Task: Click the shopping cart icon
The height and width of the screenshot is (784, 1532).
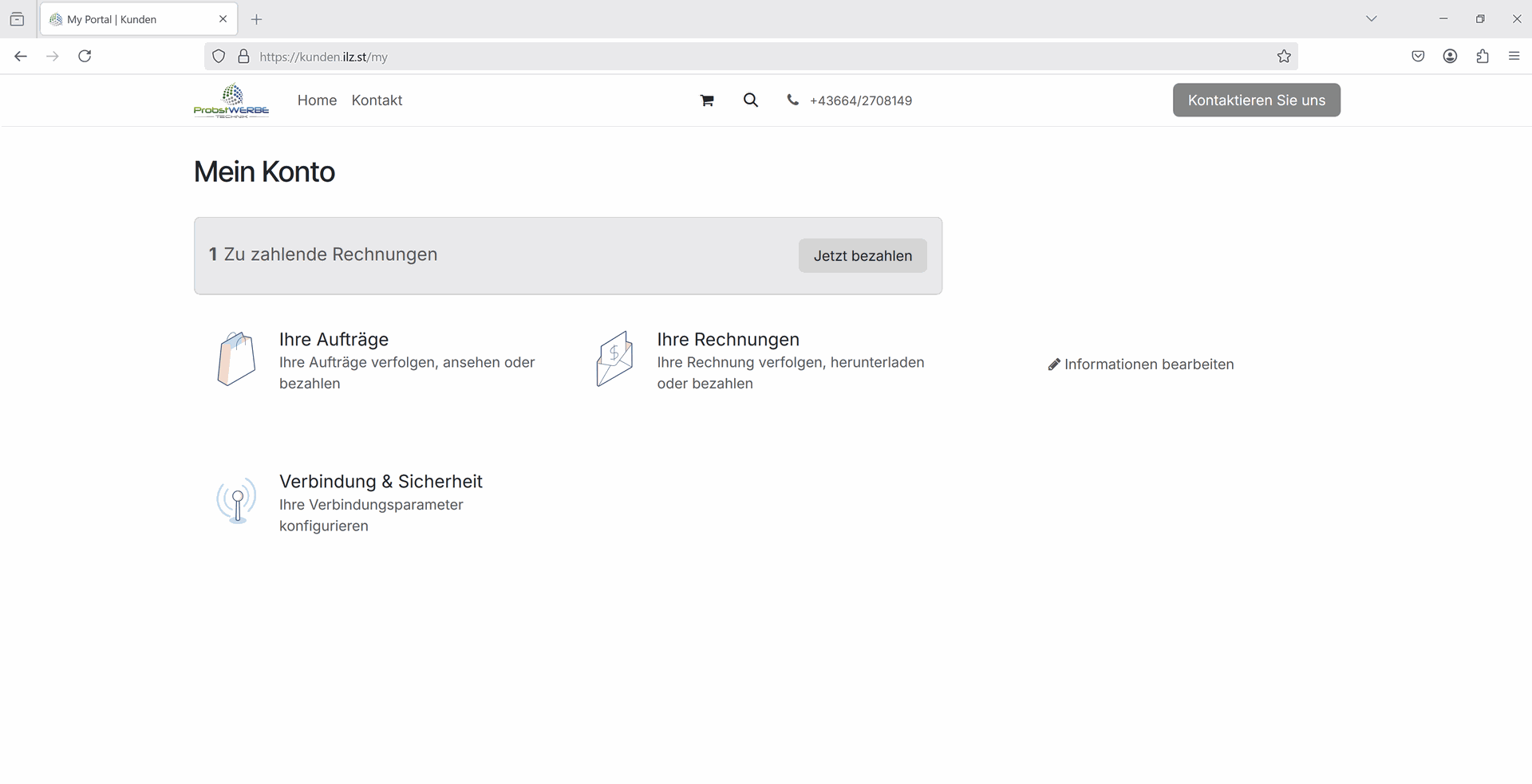Action: 706,100
